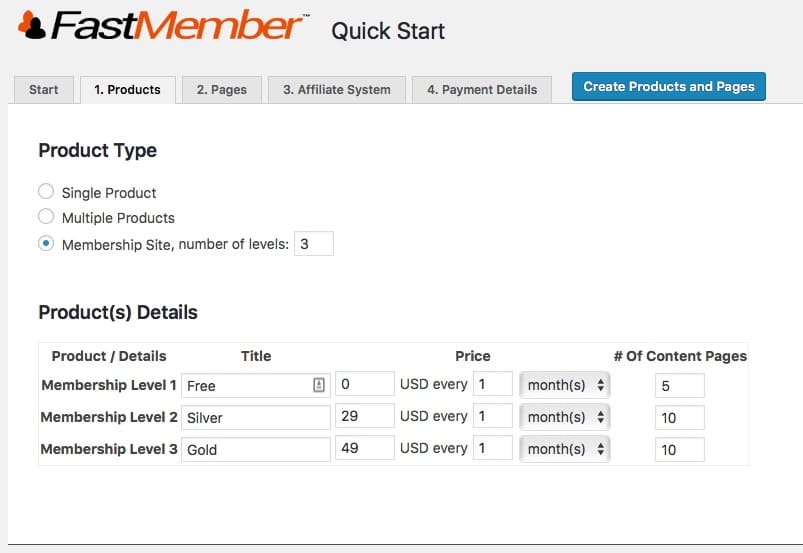The image size is (803, 553).
Task: Click the Product(s) Details heading
Action: [118, 312]
